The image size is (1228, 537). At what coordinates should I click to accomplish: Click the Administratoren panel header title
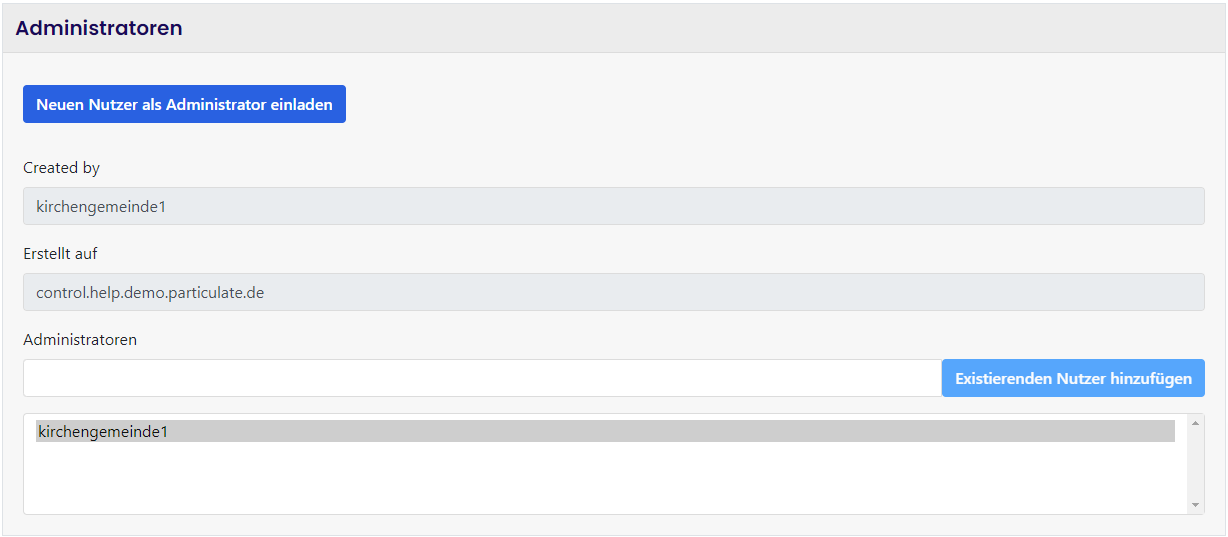point(99,28)
